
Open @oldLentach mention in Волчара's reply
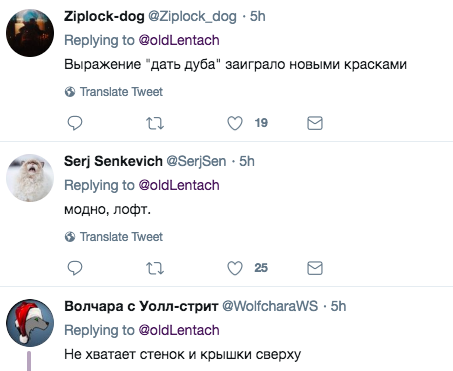coord(179,330)
